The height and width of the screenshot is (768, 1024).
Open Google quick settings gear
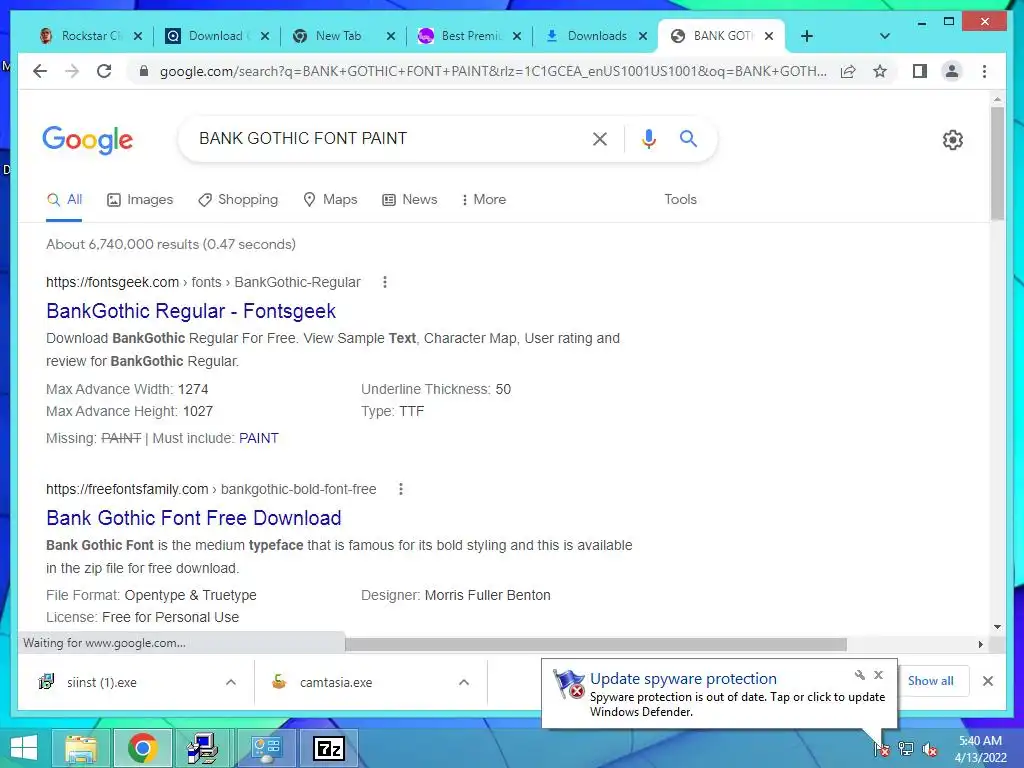point(952,140)
